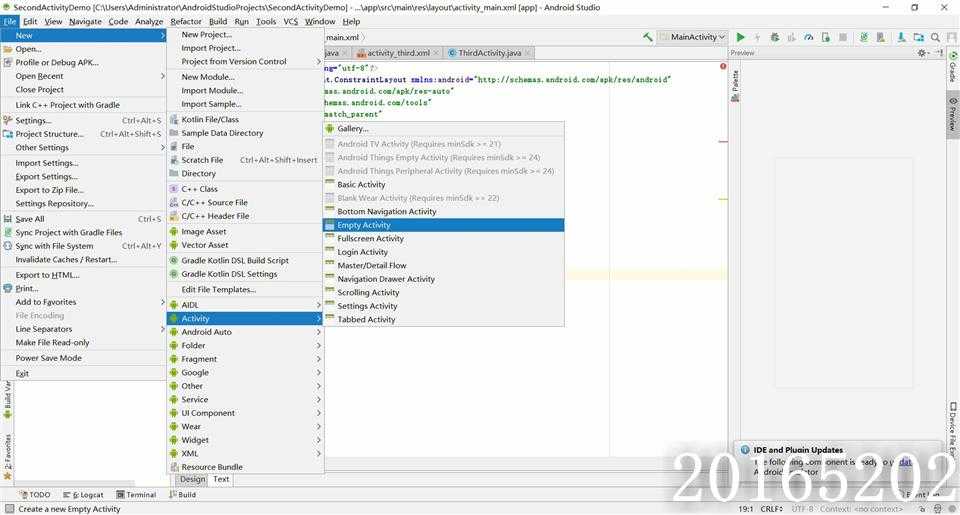Expand the XML submenu

pyautogui.click(x=245, y=453)
